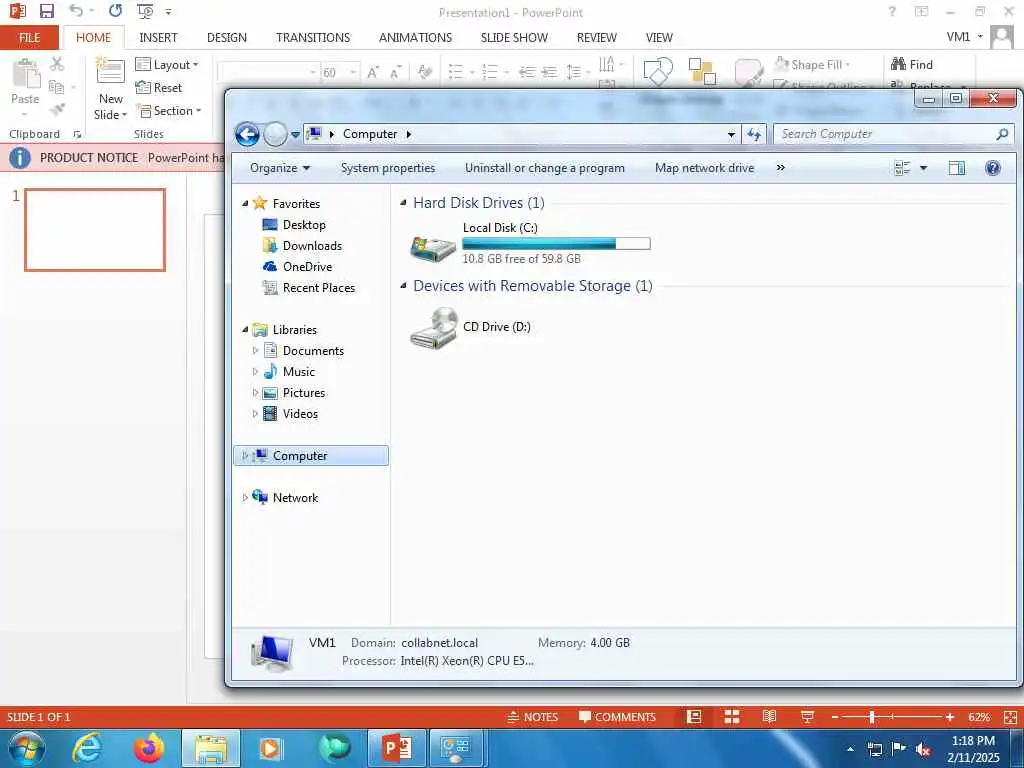
Task: Open System properties
Action: point(388,168)
